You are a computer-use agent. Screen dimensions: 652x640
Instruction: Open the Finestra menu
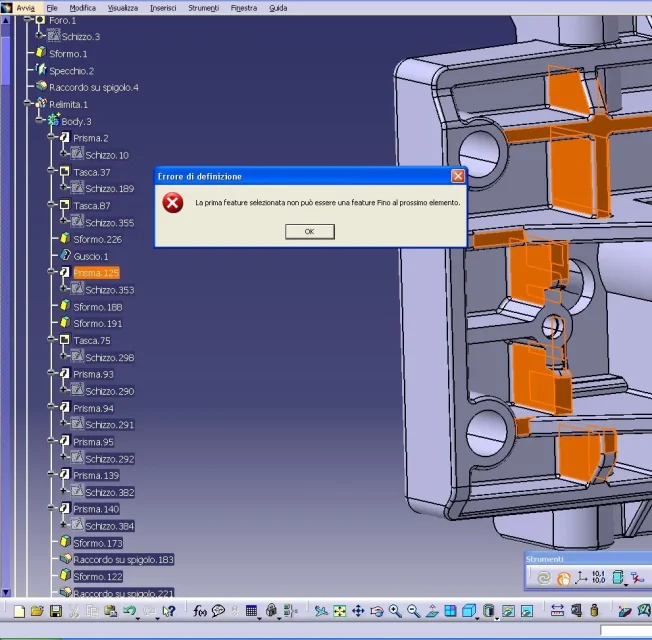tap(244, 8)
